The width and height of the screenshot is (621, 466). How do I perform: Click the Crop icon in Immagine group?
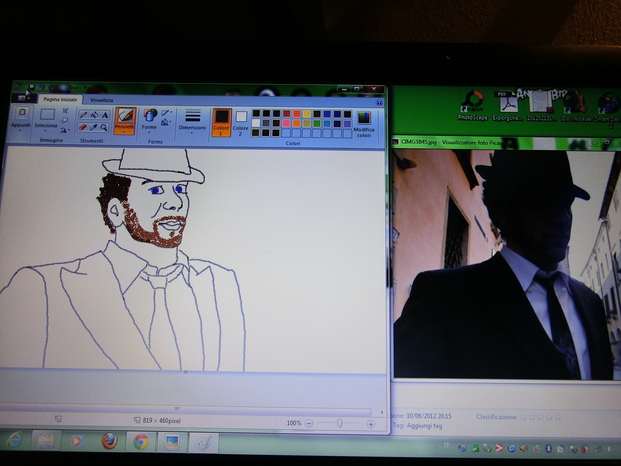pos(65,110)
